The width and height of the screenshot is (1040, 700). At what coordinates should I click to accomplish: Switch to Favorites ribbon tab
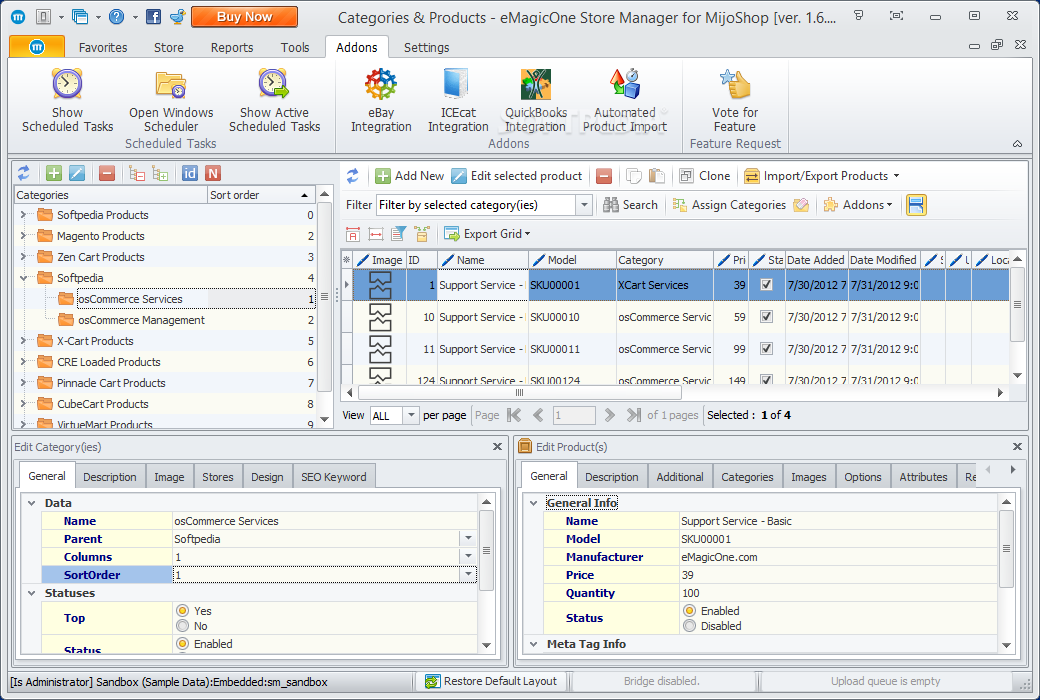[x=103, y=47]
